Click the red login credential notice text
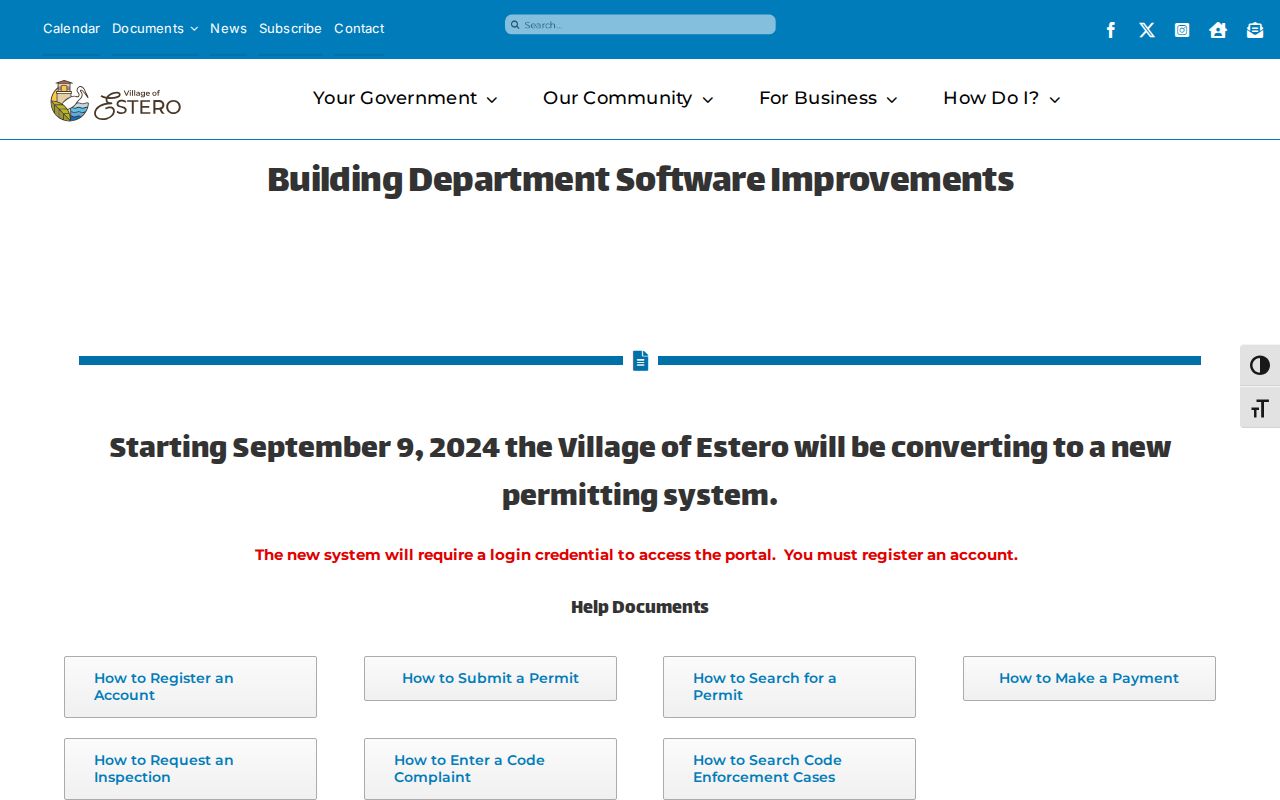1280x800 pixels. point(636,554)
